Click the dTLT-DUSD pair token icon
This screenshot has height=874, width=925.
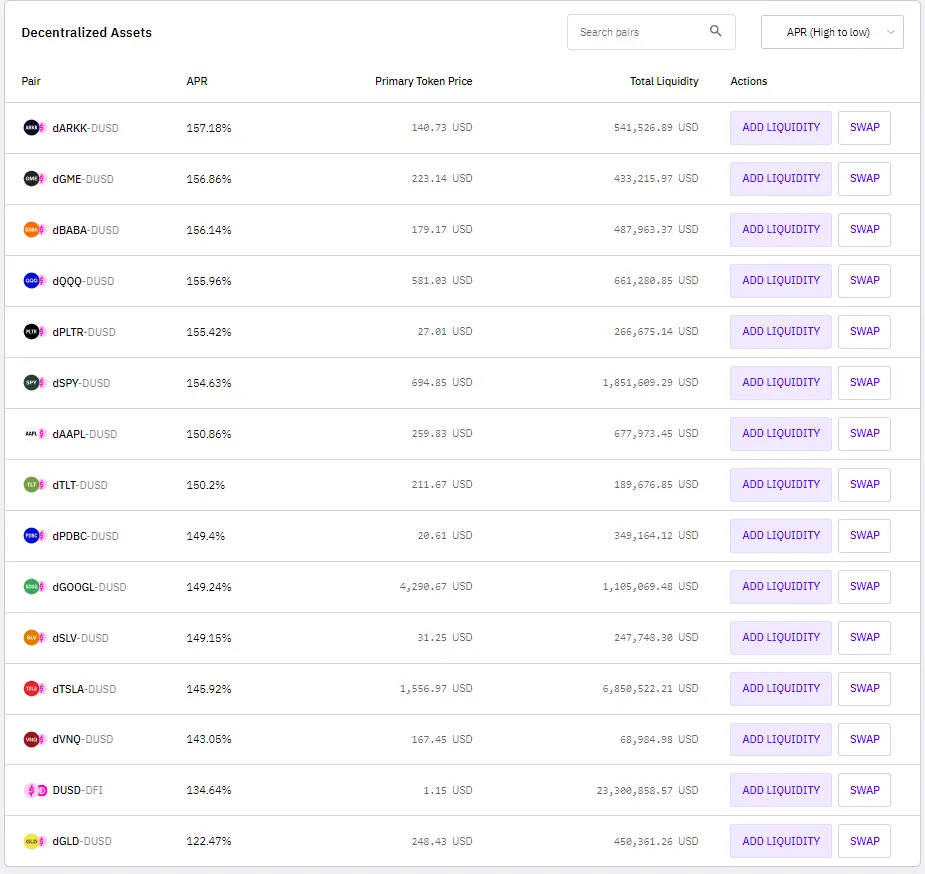[x=35, y=485]
